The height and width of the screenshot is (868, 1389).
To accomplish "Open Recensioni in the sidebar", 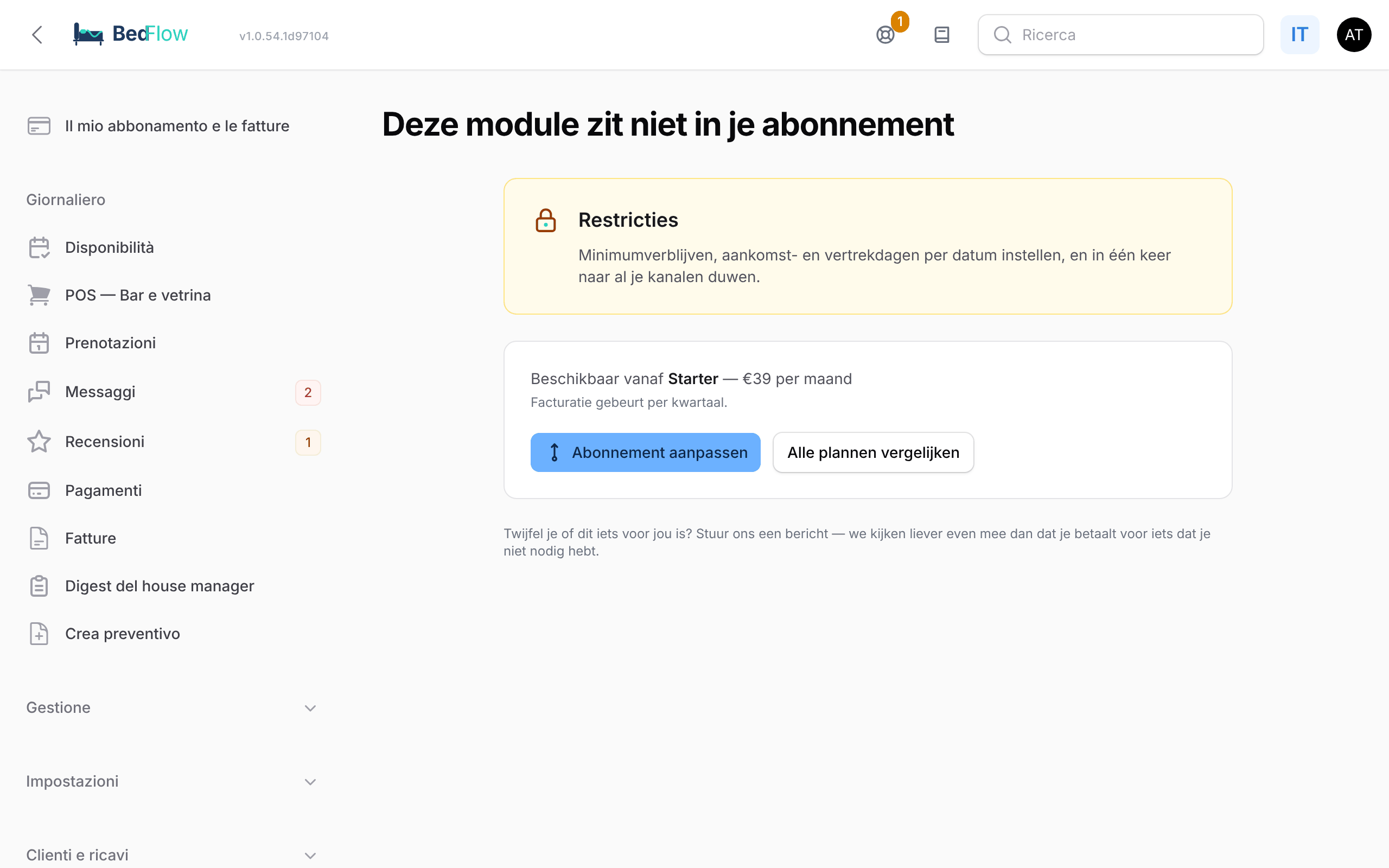I will [105, 442].
